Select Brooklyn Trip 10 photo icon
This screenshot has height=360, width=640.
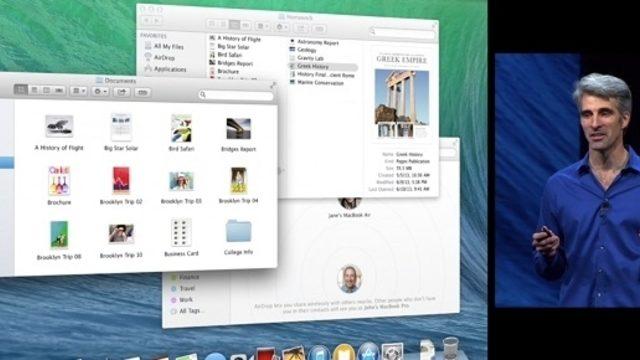121,233
